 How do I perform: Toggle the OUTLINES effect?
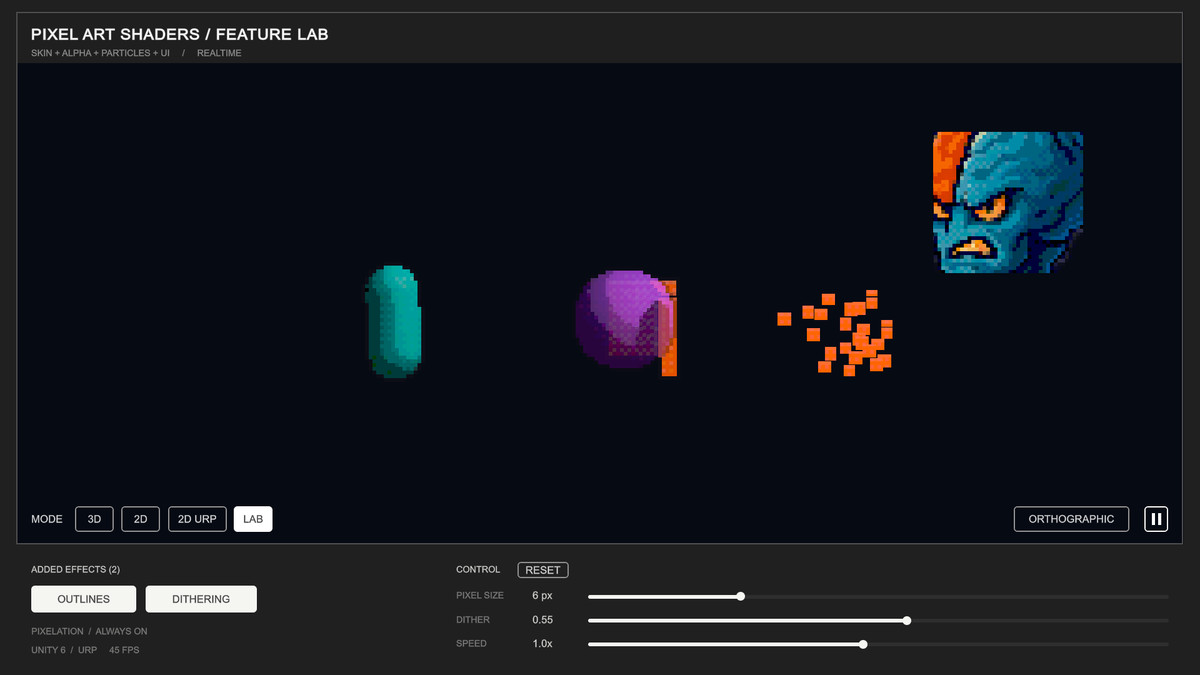[x=83, y=599]
